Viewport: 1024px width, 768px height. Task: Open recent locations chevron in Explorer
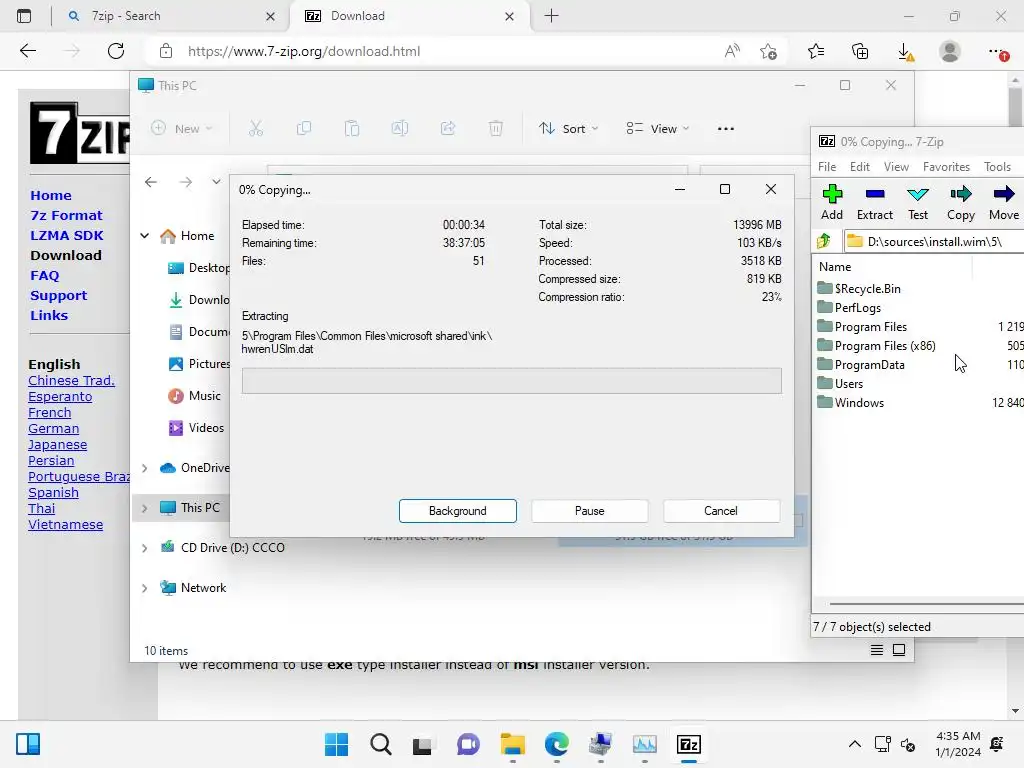pos(216,182)
